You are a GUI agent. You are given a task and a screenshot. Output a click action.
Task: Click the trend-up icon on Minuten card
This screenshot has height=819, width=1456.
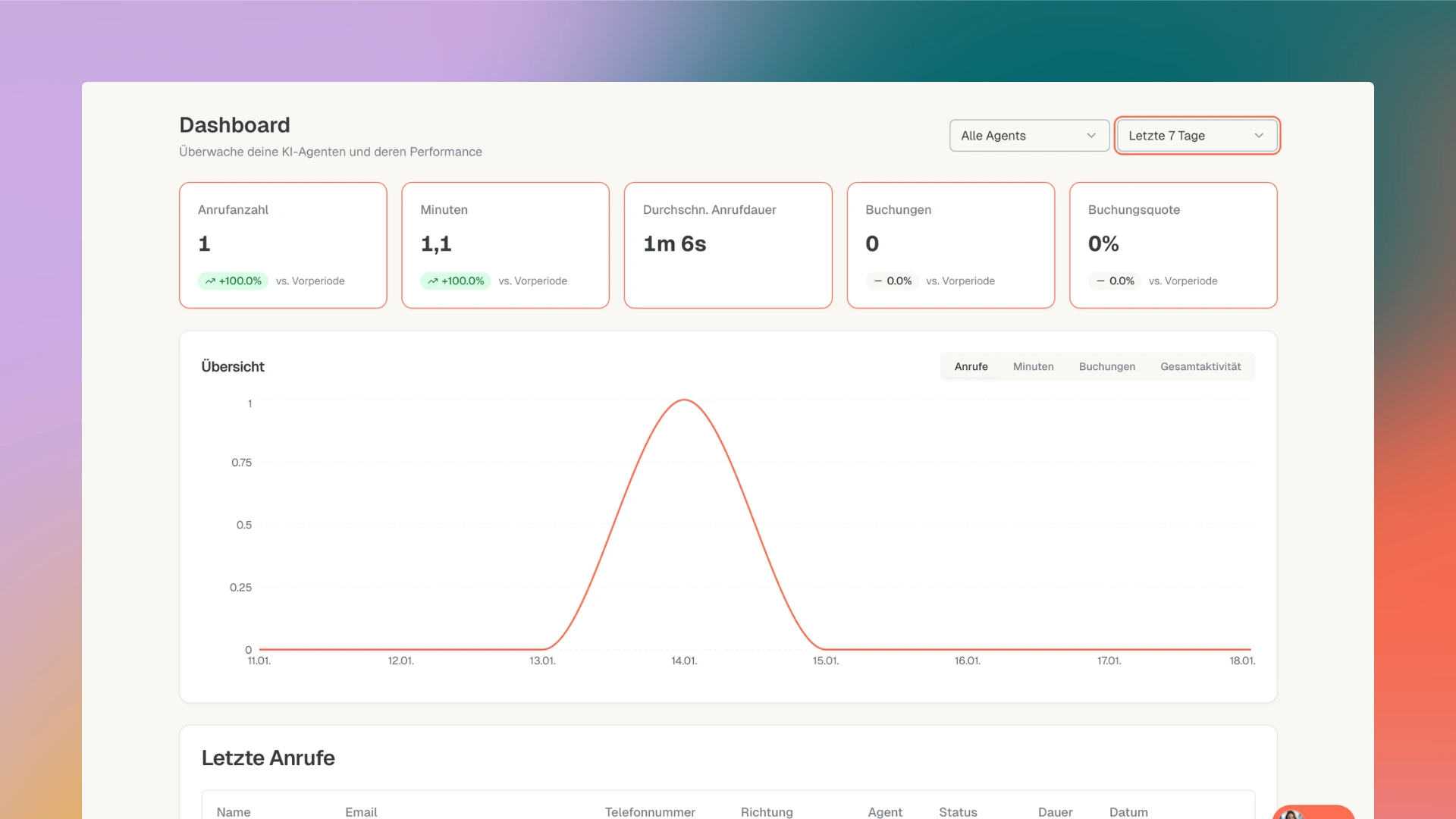pyautogui.click(x=432, y=281)
